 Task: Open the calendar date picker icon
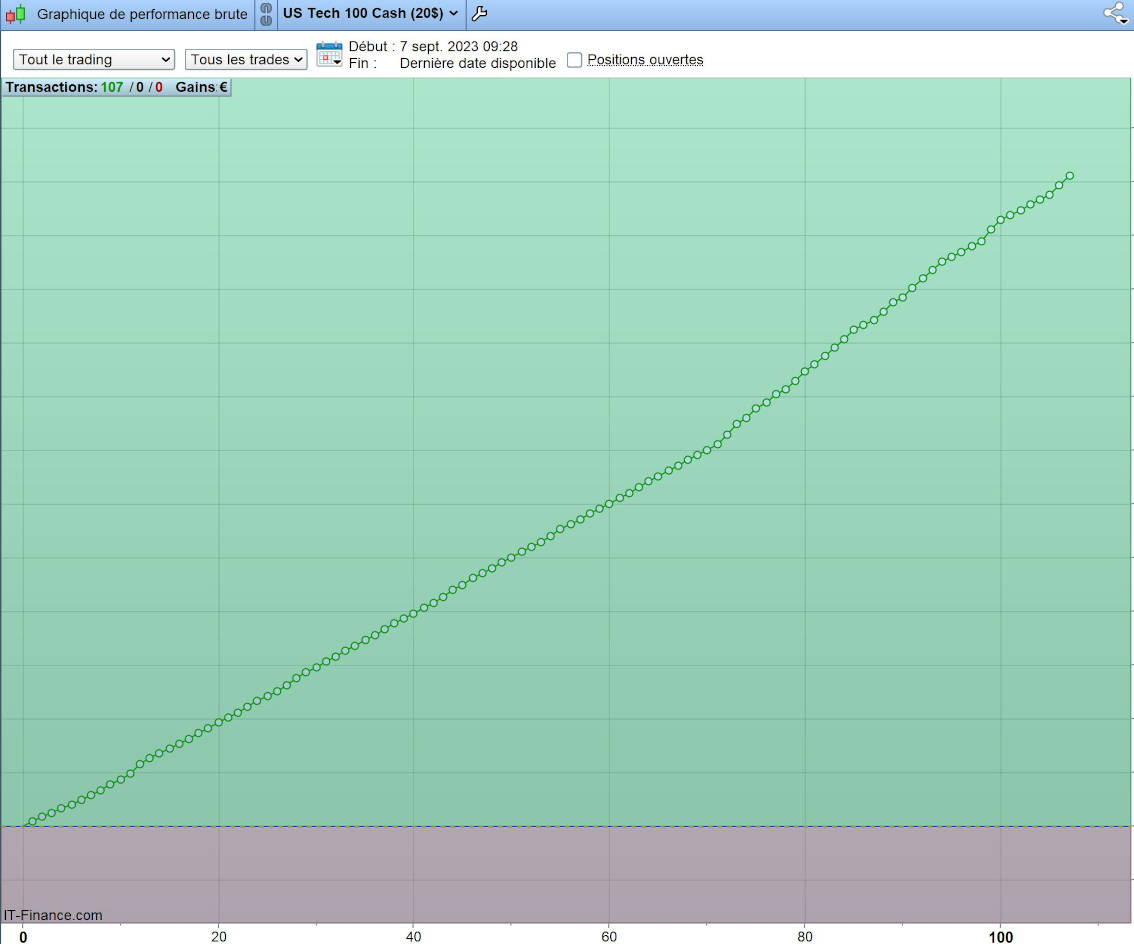[330, 54]
